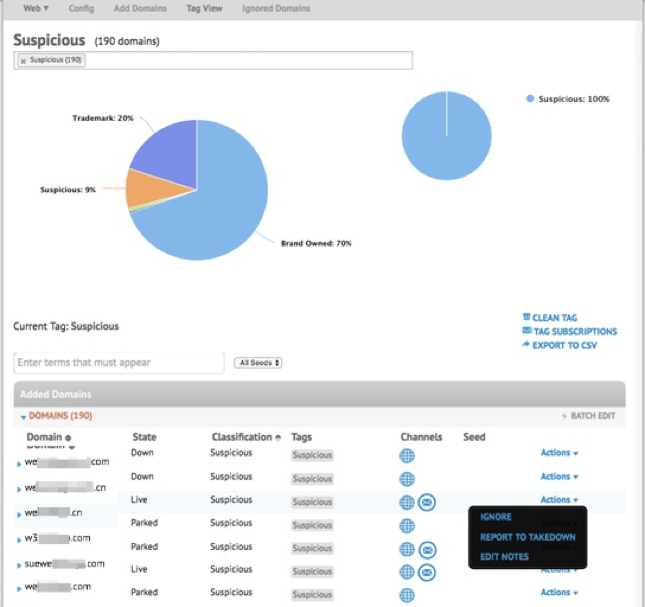Screen dimensions: 645x607
Task: Click the 'Current Tag: Suspicious' label
Action: pyautogui.click(x=66, y=327)
